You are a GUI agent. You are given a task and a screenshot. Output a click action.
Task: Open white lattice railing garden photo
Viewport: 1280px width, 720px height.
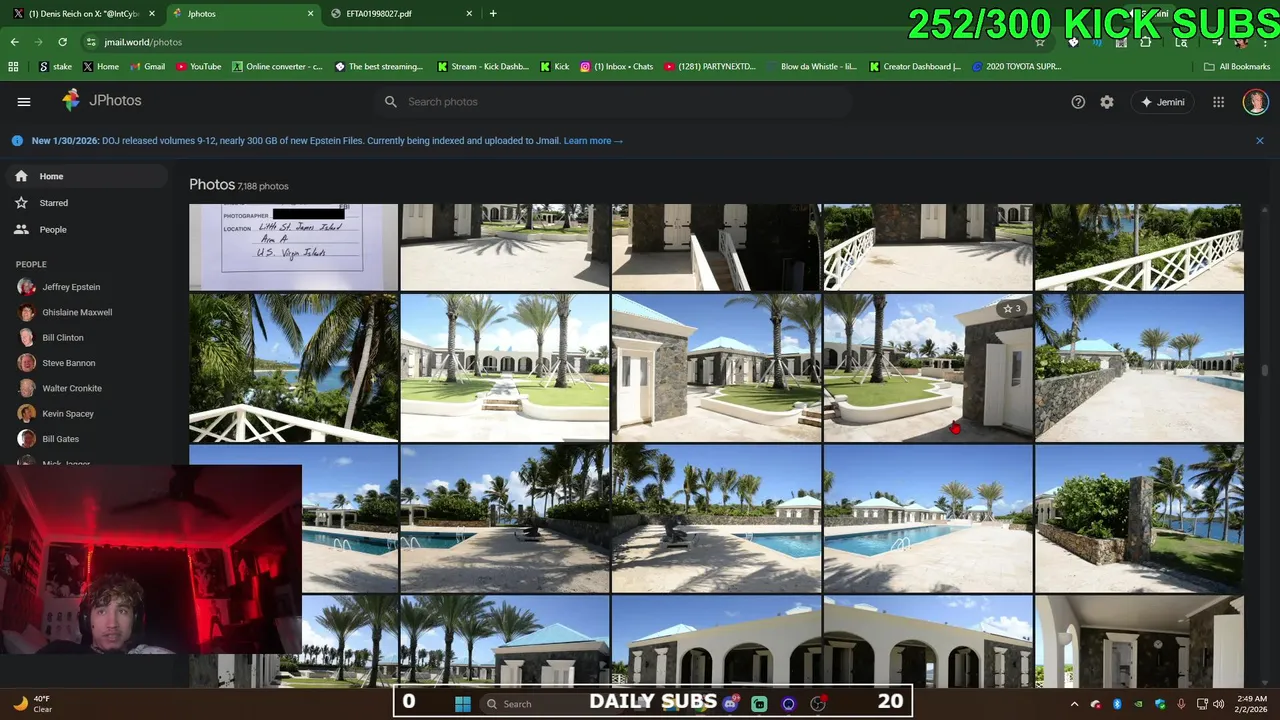1139,247
